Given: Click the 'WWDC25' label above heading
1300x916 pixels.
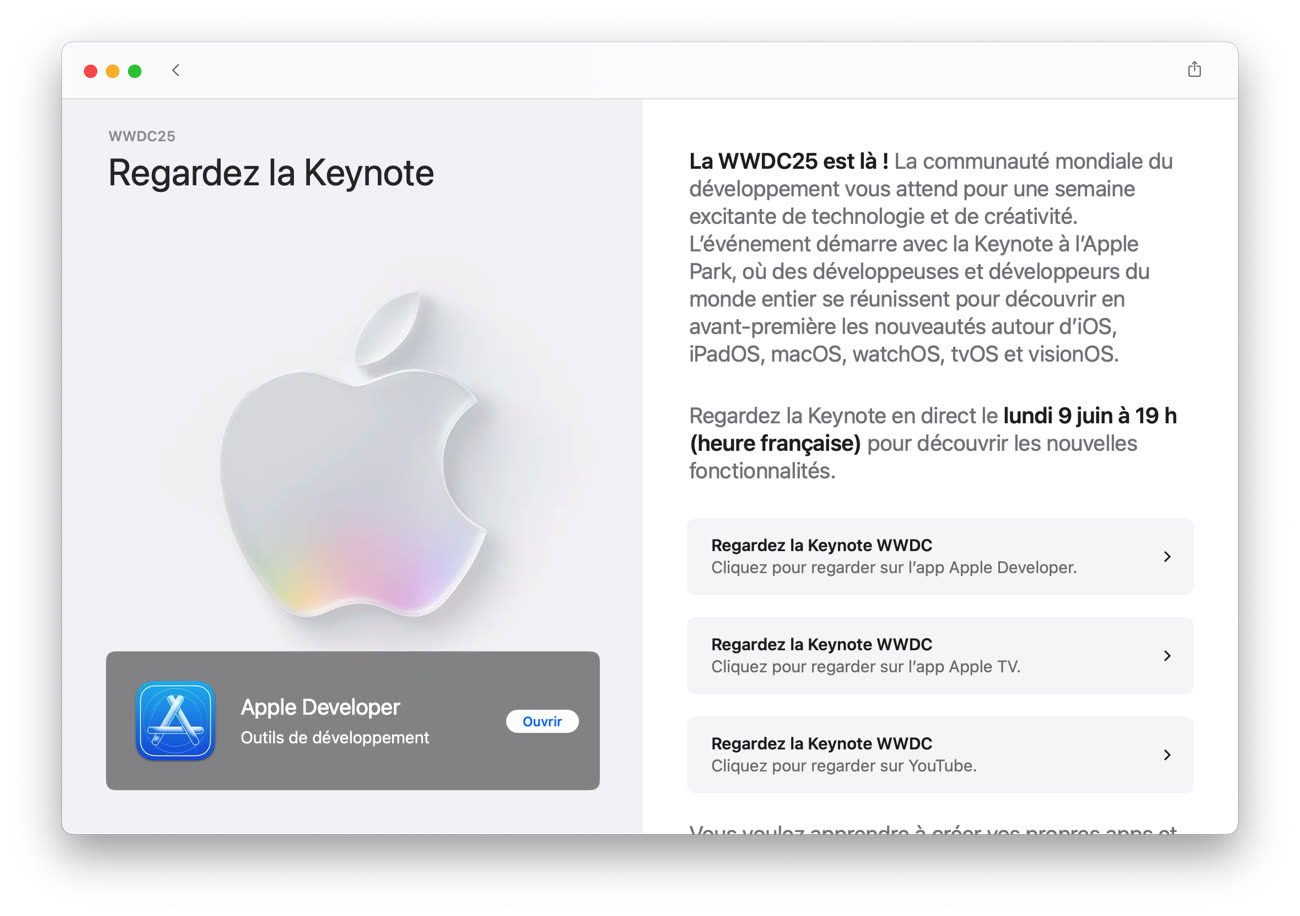Looking at the screenshot, I should coord(142,136).
